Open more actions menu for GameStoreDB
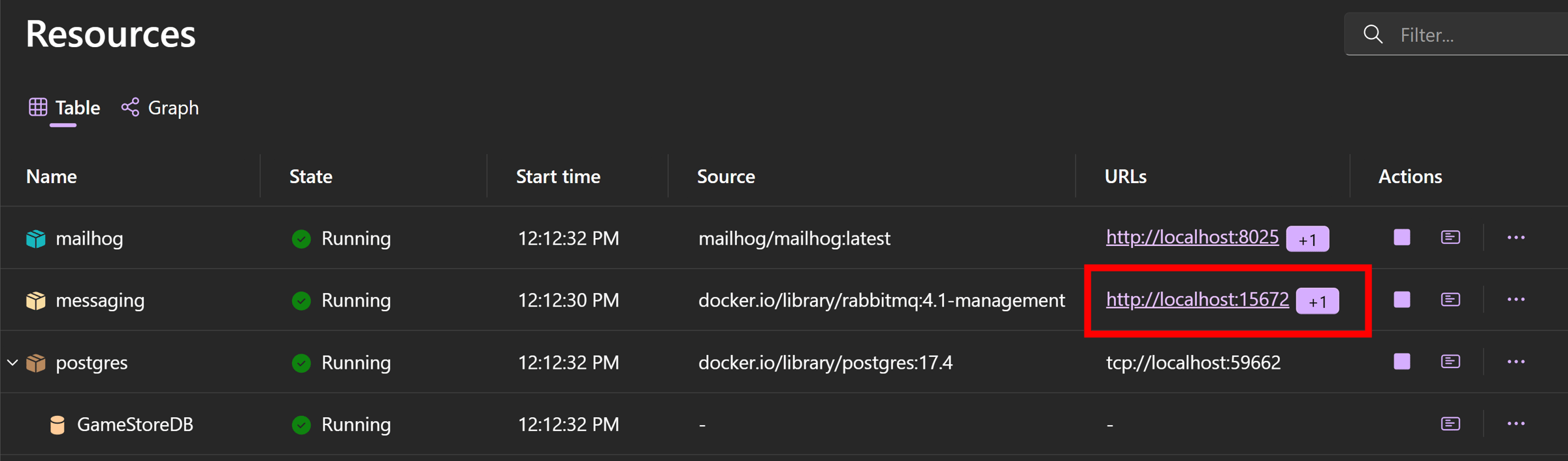 coord(1516,424)
